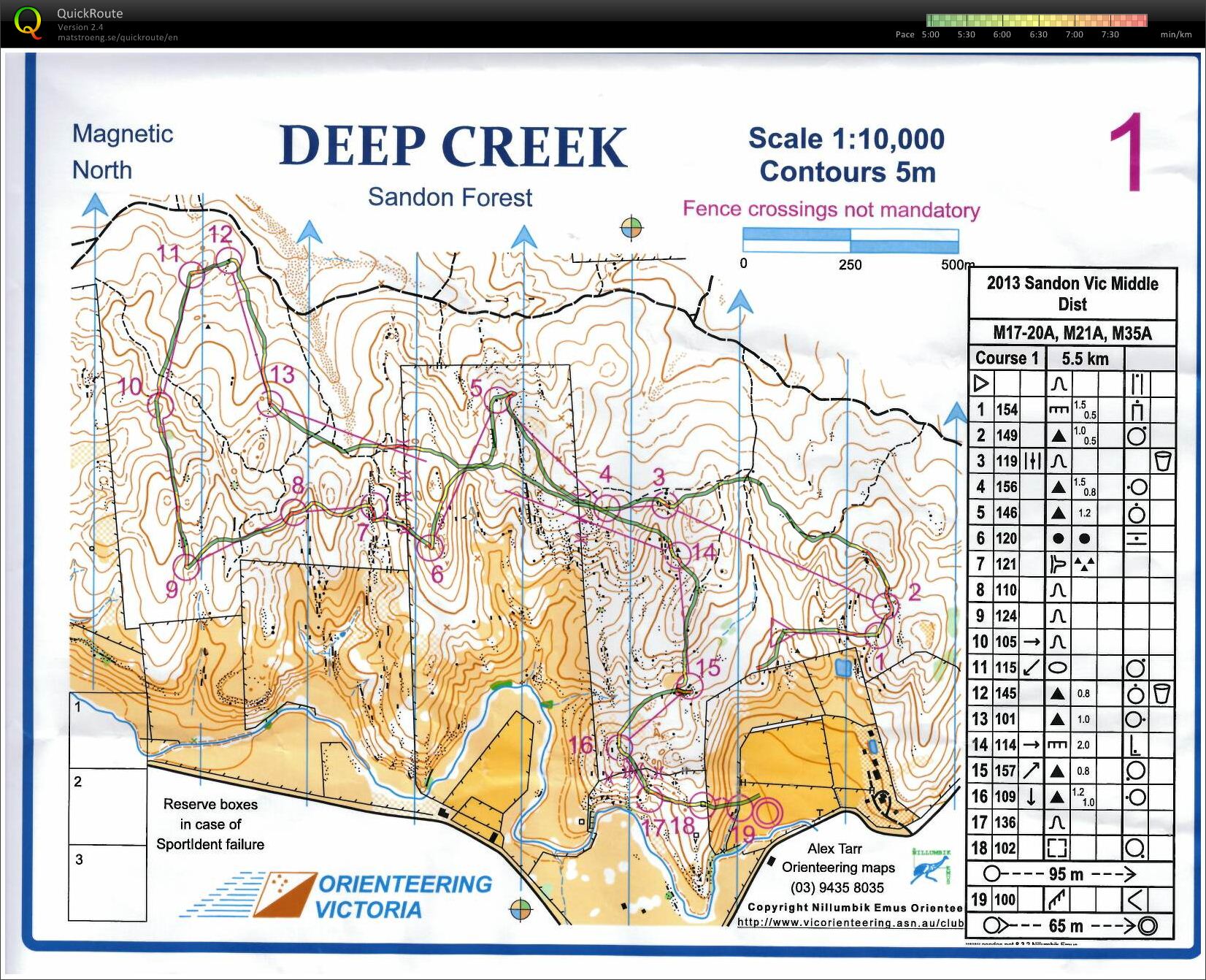Click control circle 9 on the map
Screen dimensions: 1206x980
pos(187,566)
